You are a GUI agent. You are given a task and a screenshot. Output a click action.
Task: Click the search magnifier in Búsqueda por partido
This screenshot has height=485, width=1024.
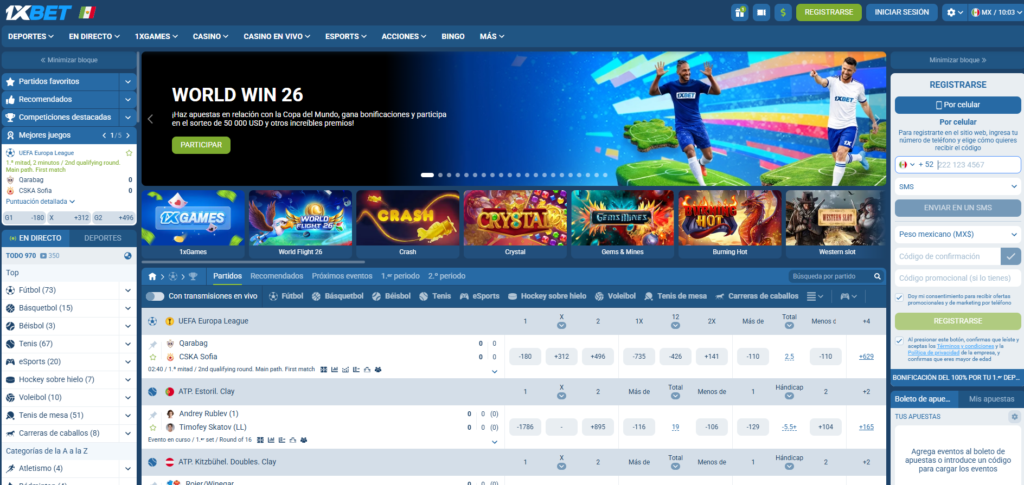878,276
